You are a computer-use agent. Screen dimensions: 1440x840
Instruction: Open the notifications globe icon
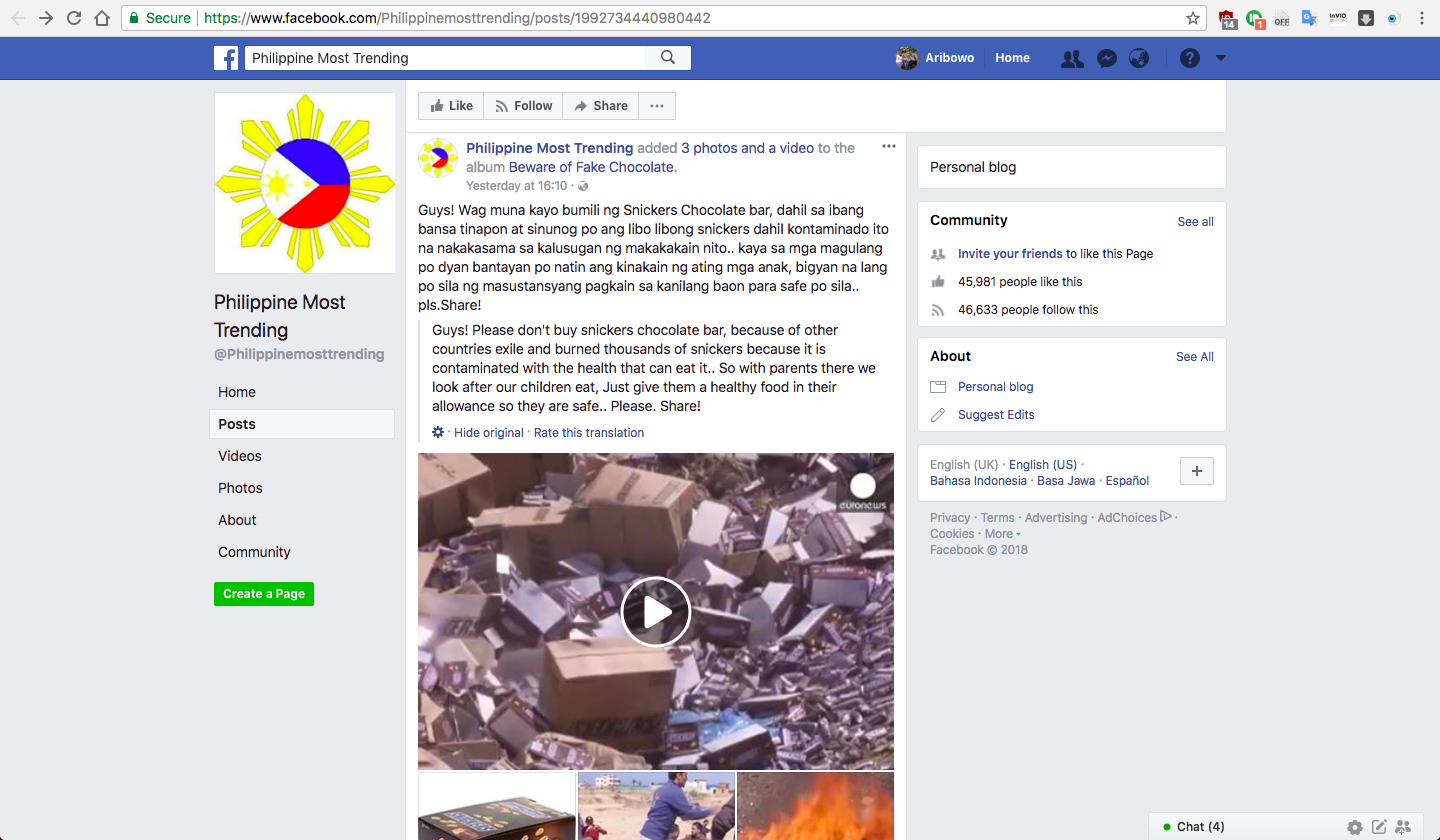[1139, 58]
